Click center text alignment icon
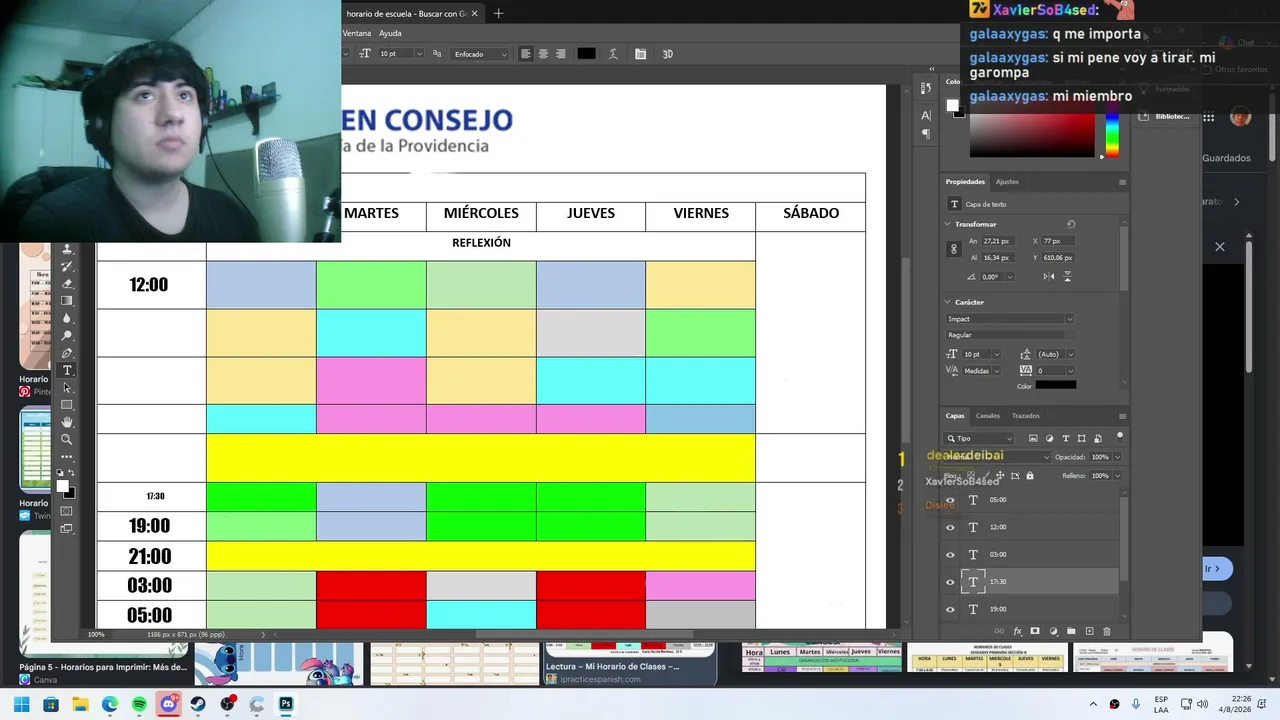 [543, 54]
